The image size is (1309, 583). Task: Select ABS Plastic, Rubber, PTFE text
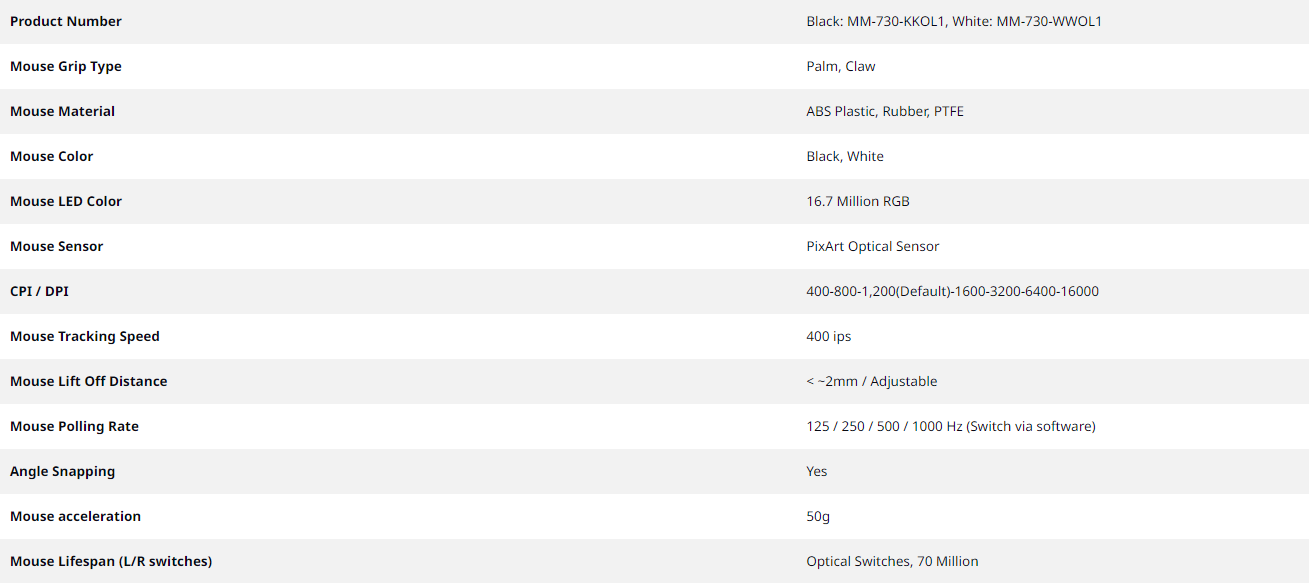[x=885, y=111]
